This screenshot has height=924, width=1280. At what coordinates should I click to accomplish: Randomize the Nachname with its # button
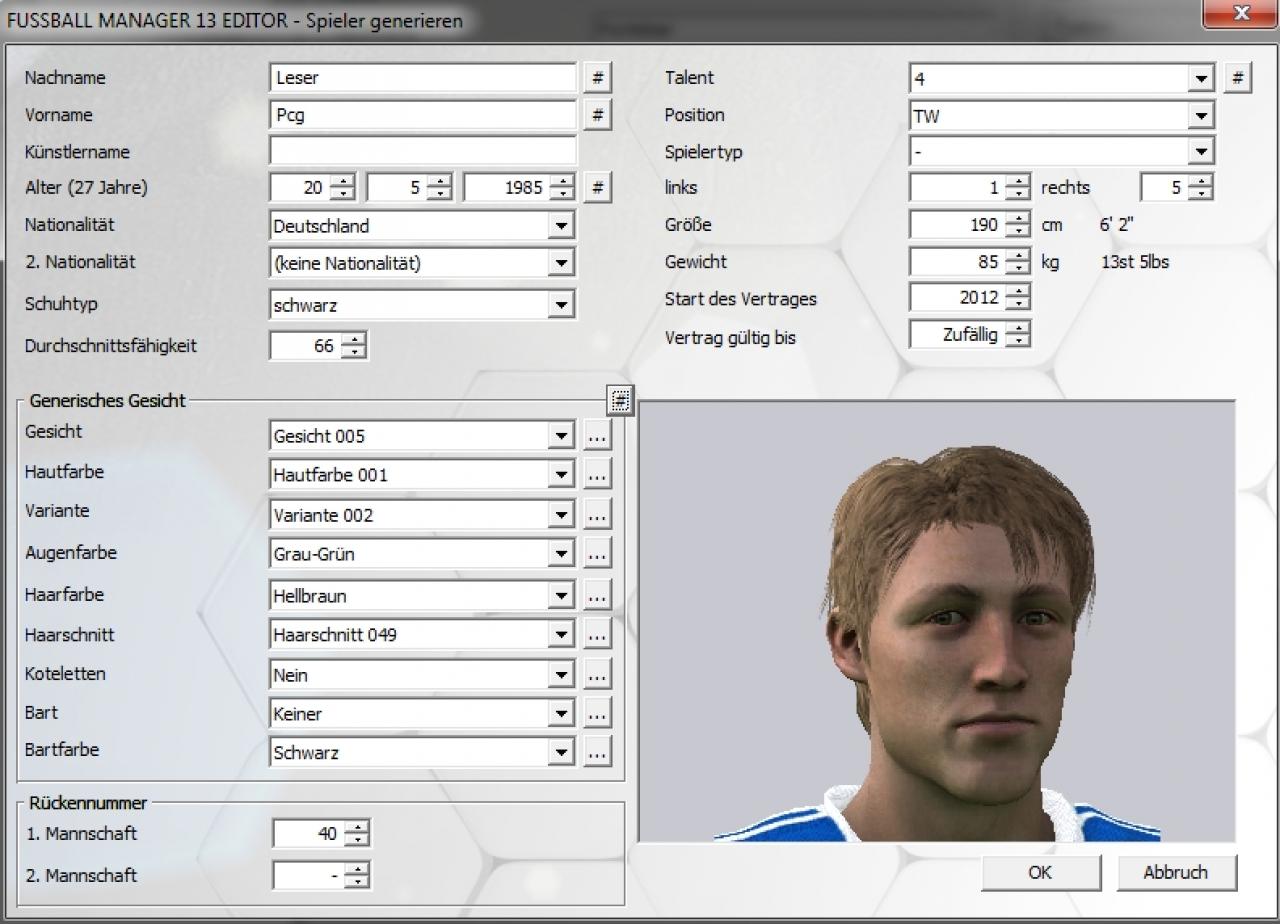pos(597,78)
